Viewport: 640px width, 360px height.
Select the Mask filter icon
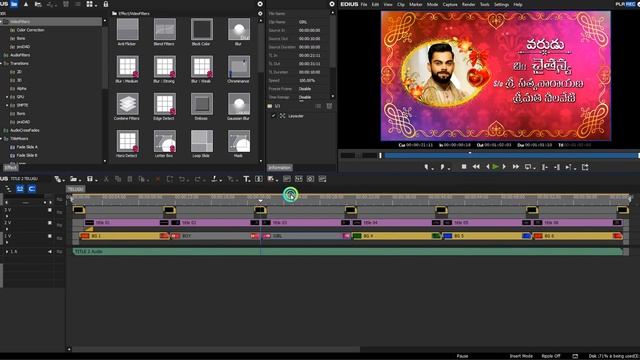coord(239,141)
